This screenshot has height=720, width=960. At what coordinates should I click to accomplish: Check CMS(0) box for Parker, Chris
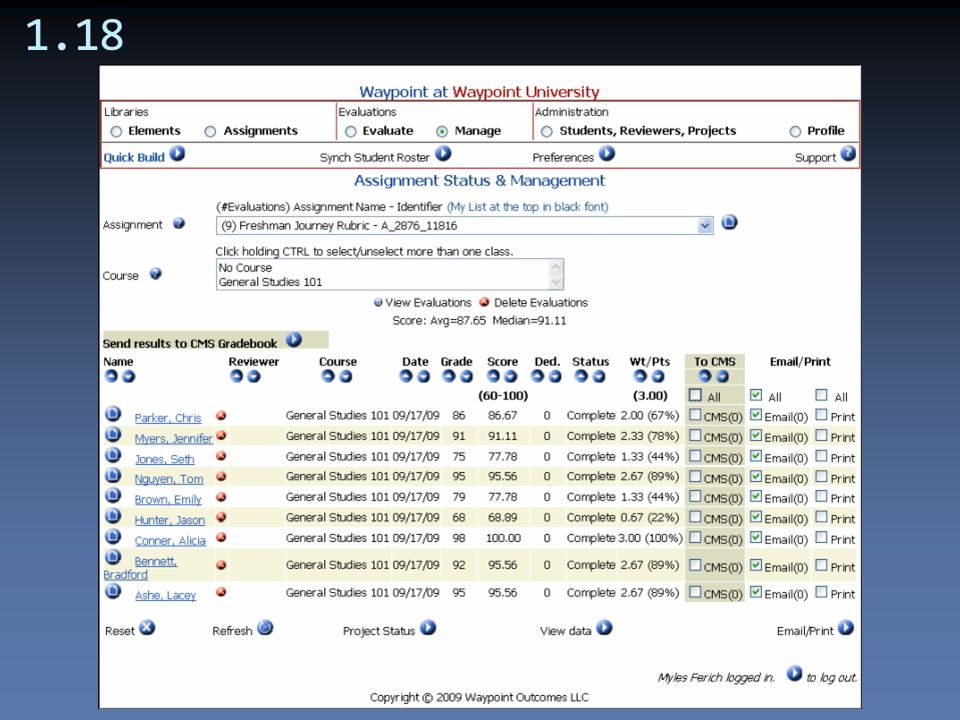(695, 415)
